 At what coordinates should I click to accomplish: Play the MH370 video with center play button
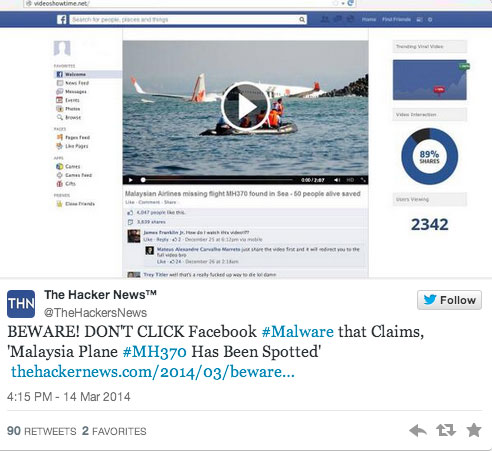coord(245,107)
